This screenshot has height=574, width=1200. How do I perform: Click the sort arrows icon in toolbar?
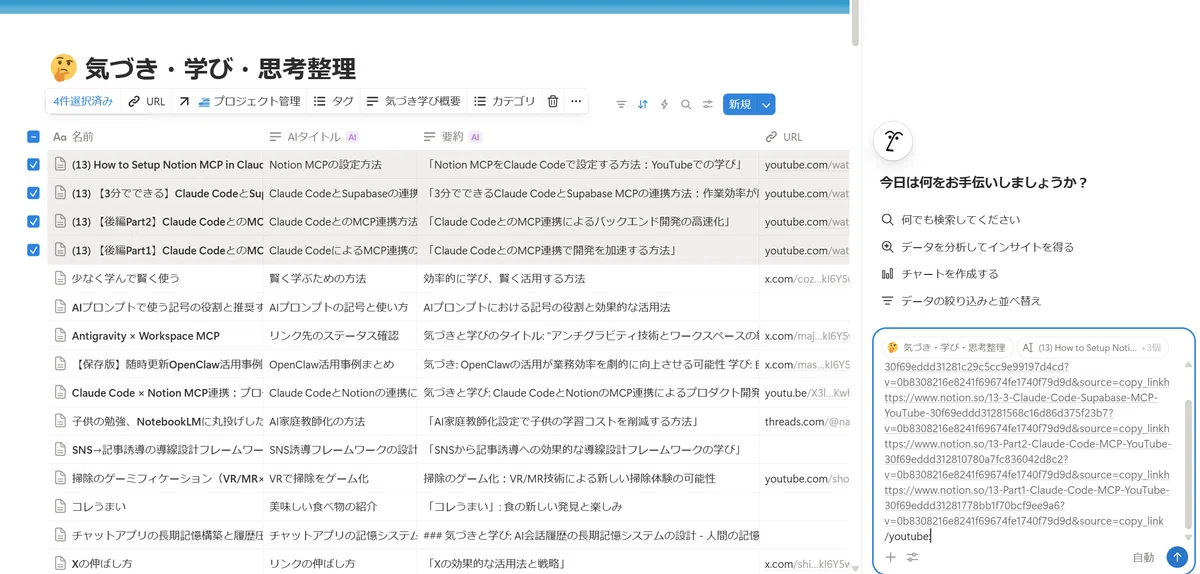click(x=643, y=104)
